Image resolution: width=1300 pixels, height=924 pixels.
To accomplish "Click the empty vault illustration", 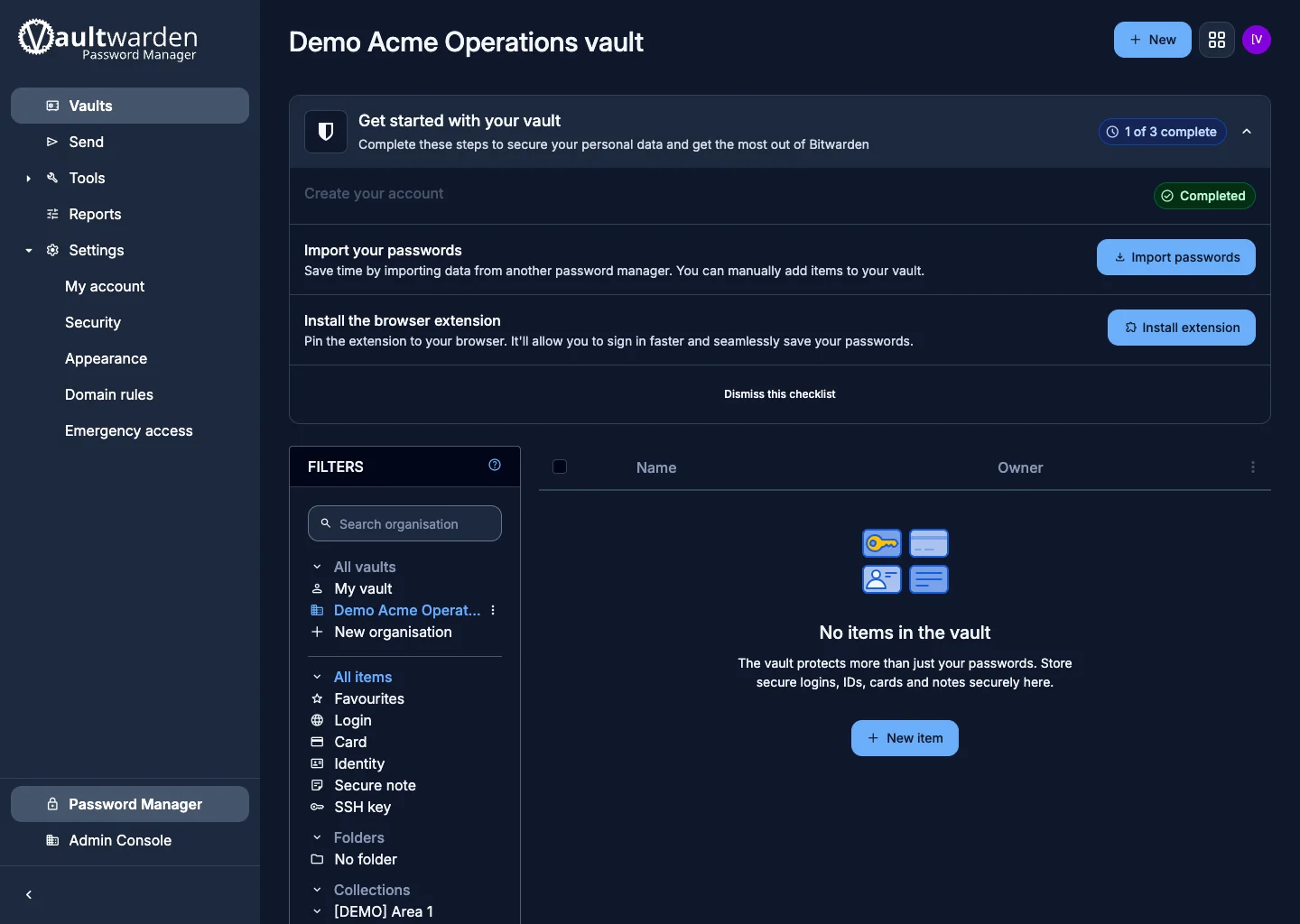I will click(x=905, y=561).
